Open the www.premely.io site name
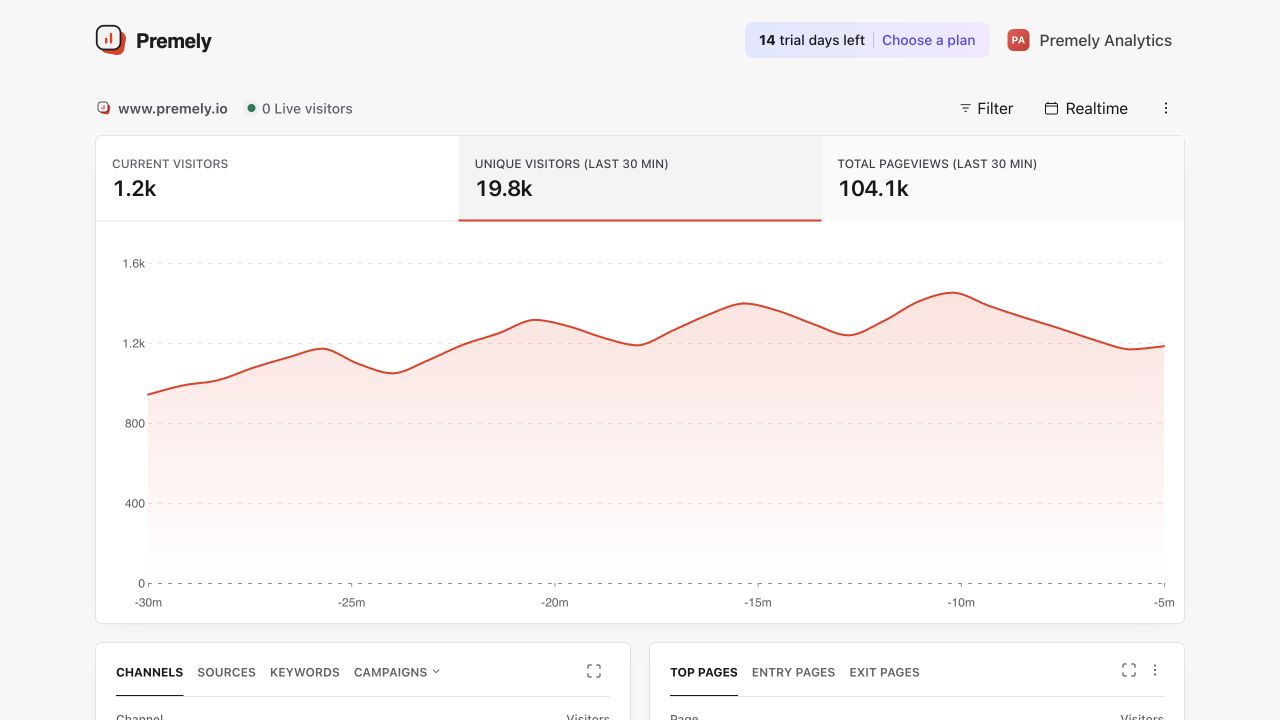This screenshot has width=1280, height=720. [173, 108]
